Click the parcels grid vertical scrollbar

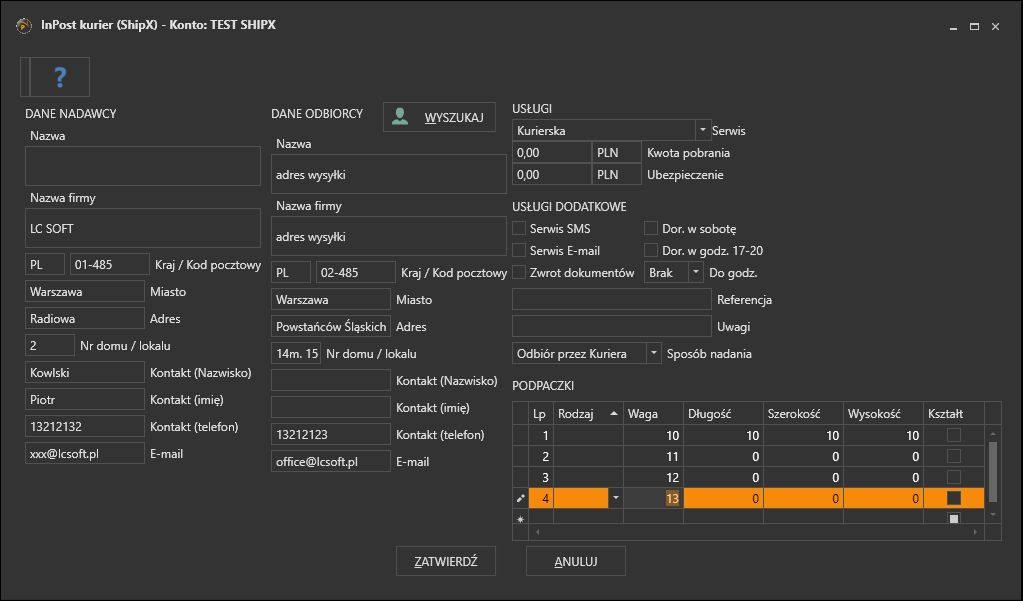pos(992,472)
